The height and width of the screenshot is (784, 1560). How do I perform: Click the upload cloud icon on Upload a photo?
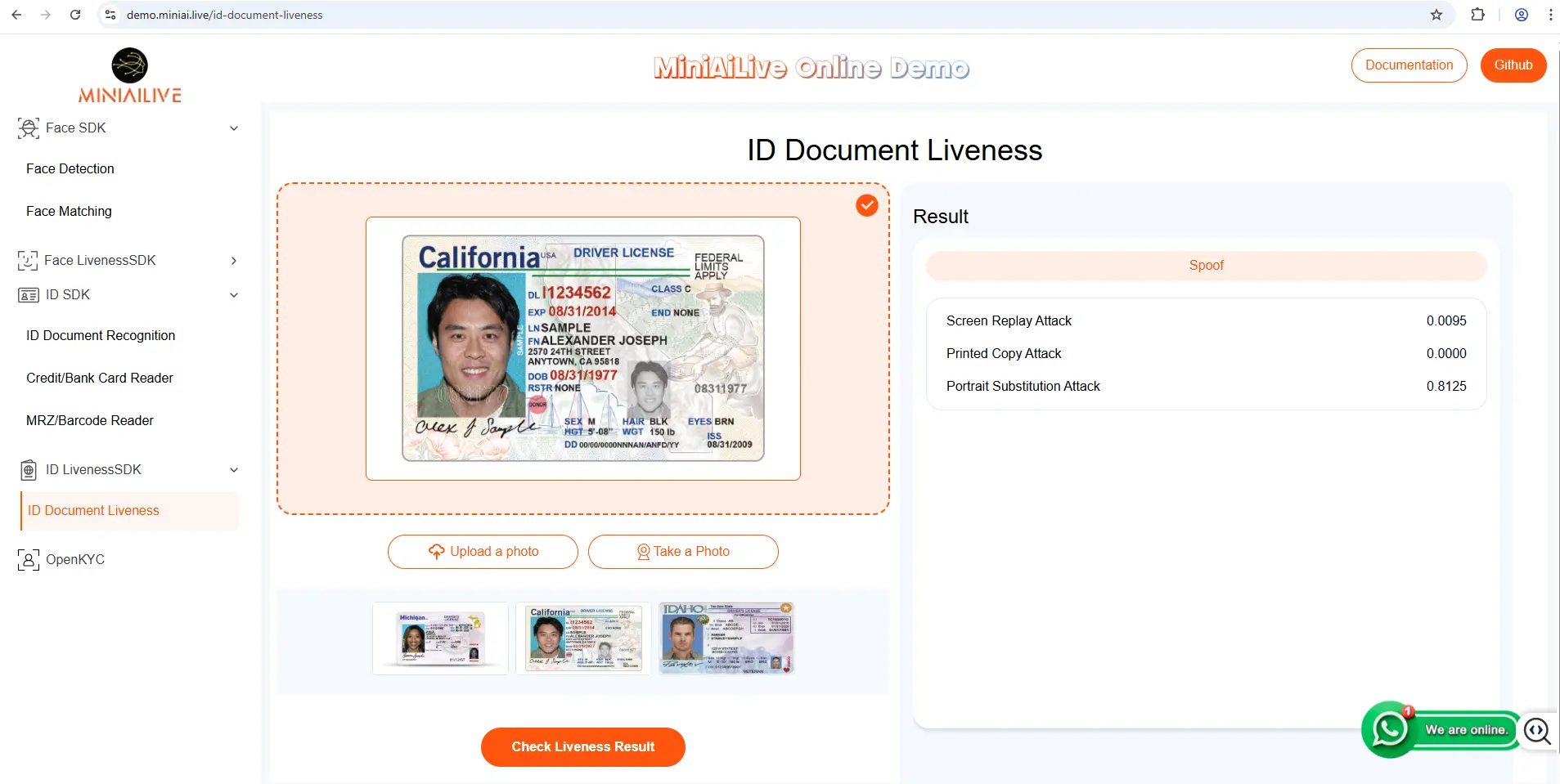[x=437, y=551]
